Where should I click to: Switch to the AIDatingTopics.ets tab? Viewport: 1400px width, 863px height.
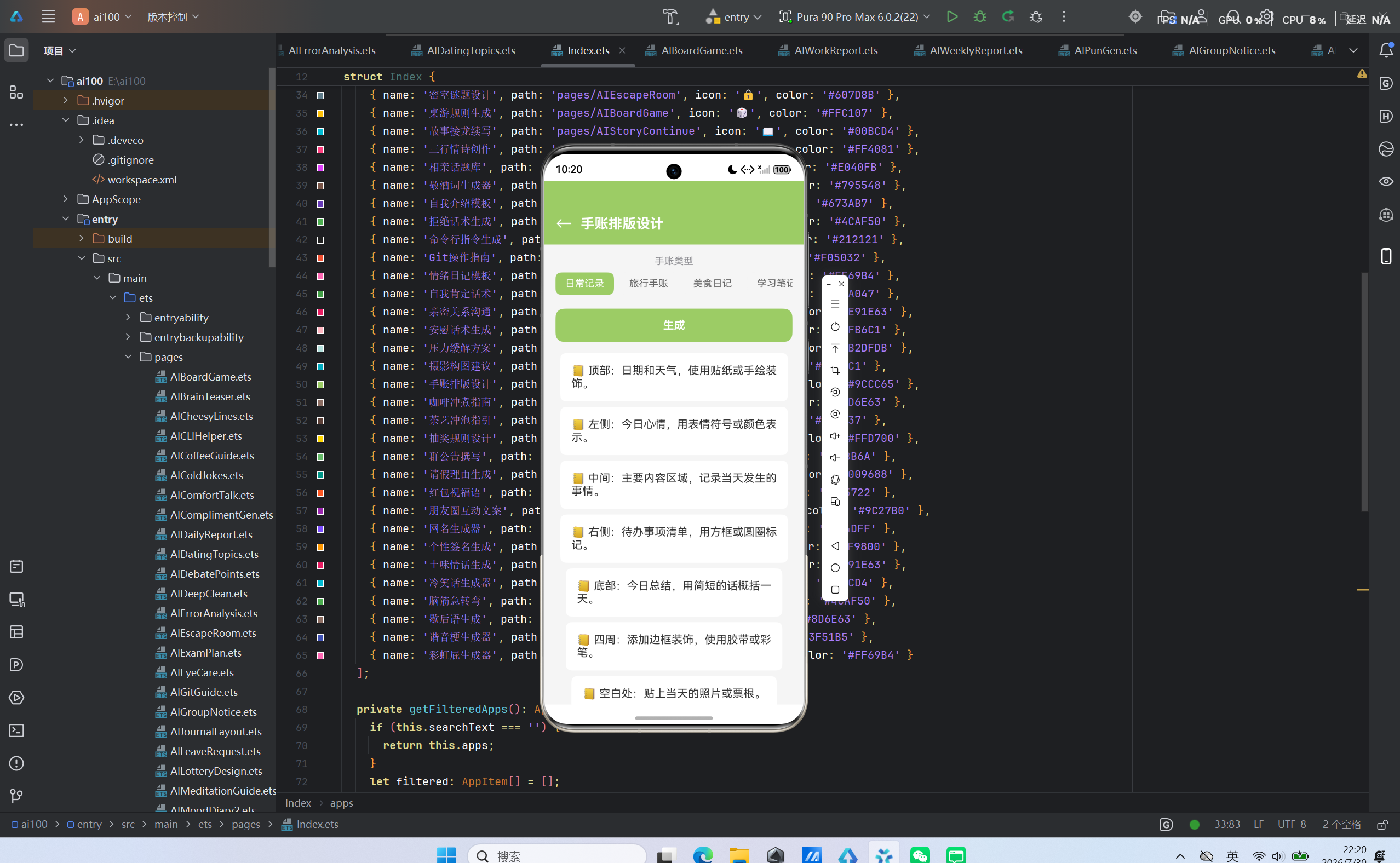463,50
